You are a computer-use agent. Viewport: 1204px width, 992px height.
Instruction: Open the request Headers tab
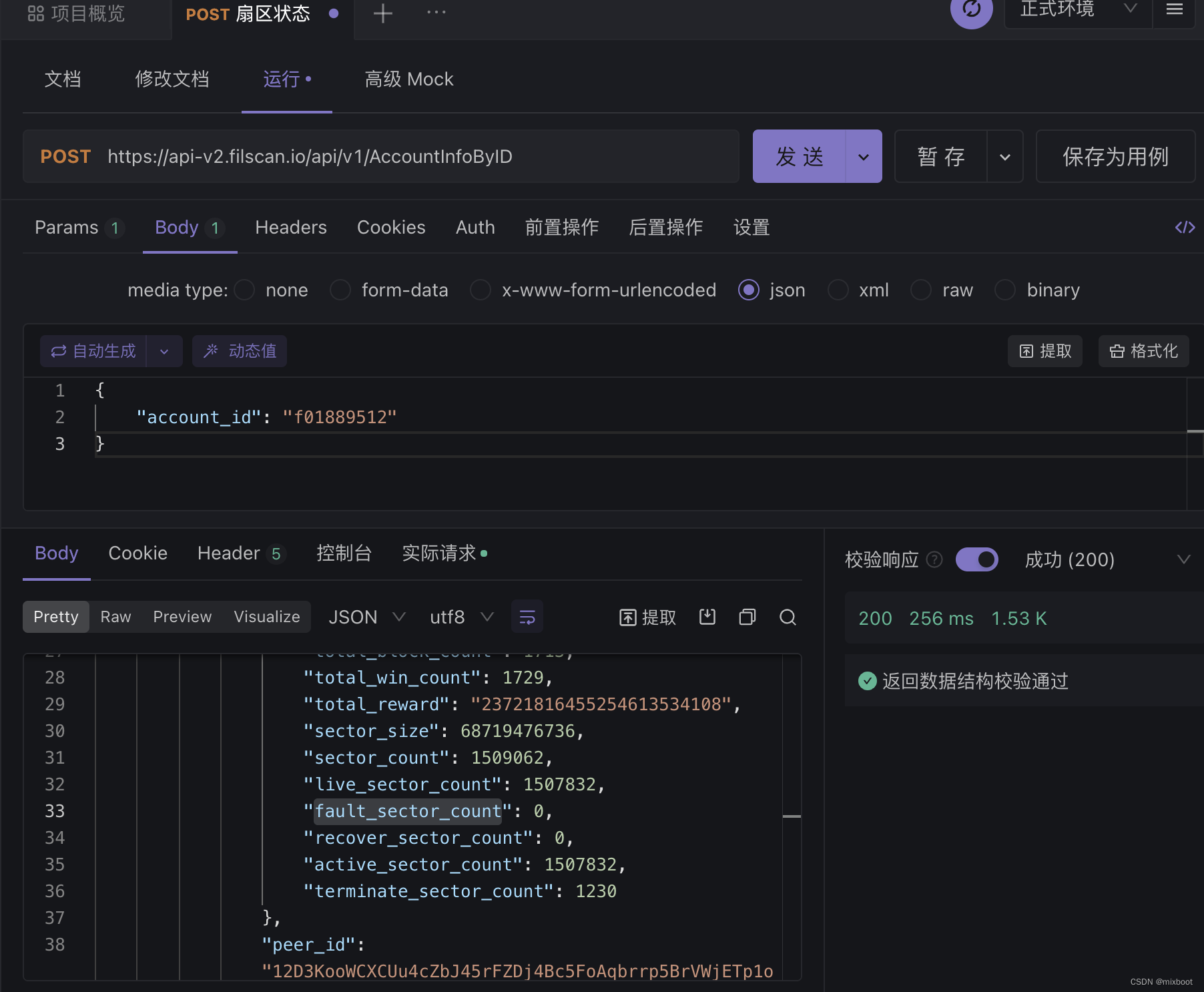pyautogui.click(x=291, y=228)
